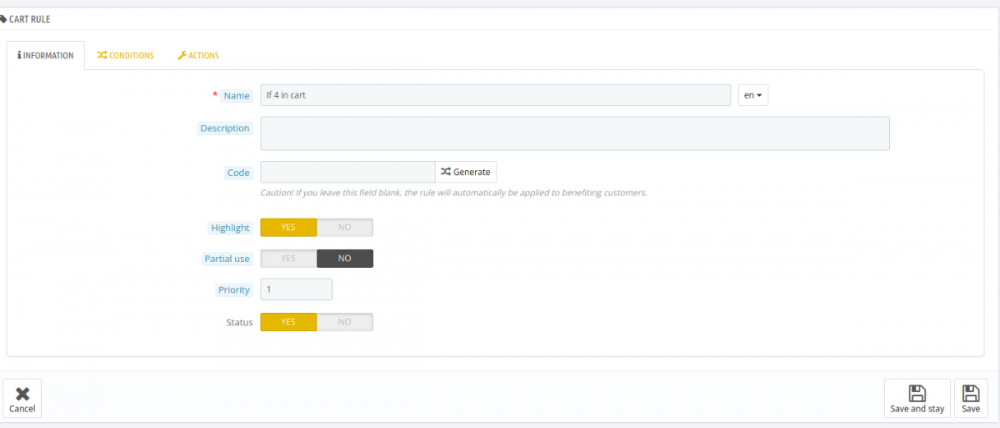This screenshot has height=428, width=1000.
Task: Switch to the Conditions tab
Action: [125, 56]
